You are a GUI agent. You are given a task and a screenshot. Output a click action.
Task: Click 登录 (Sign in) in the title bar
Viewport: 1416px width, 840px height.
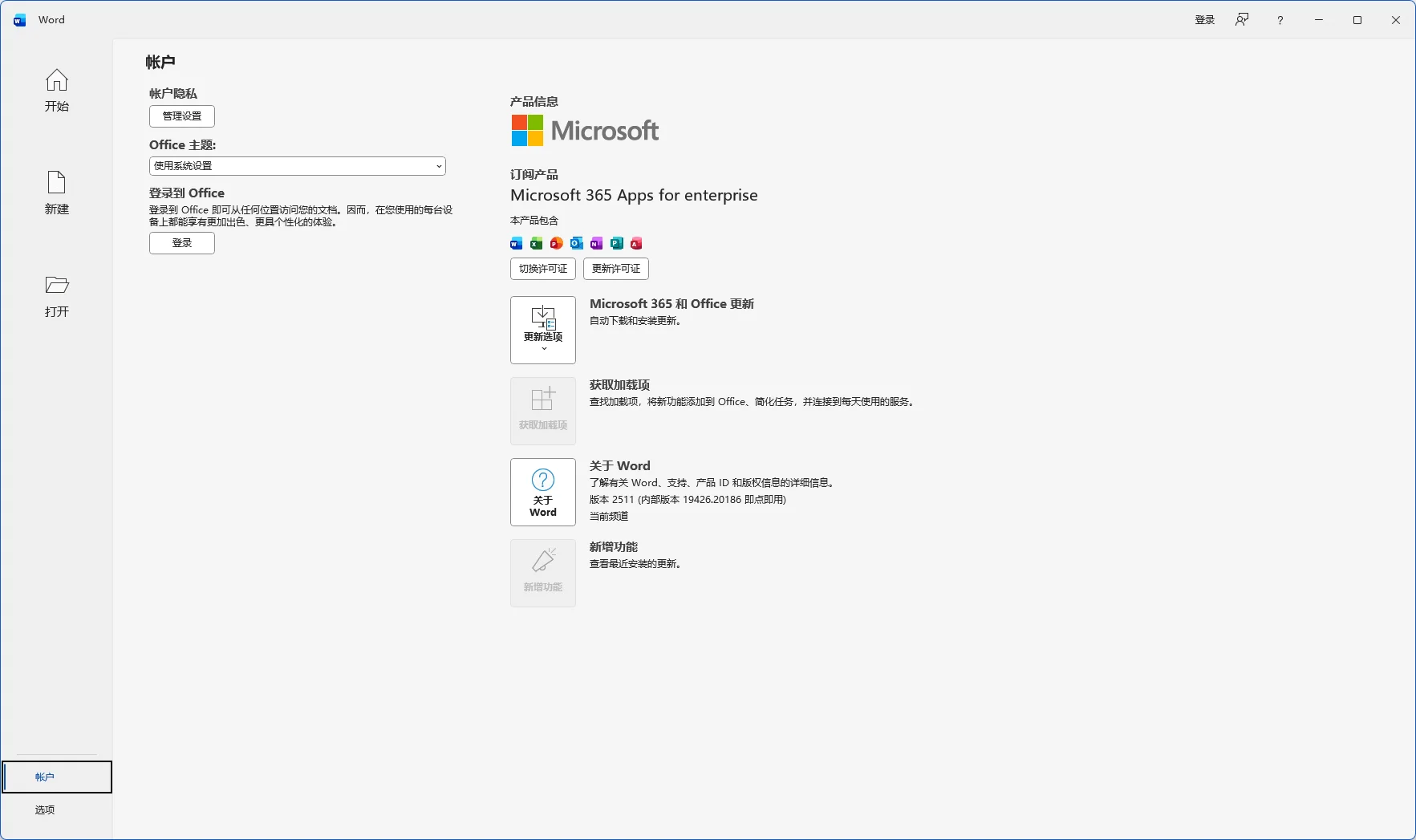(1204, 20)
